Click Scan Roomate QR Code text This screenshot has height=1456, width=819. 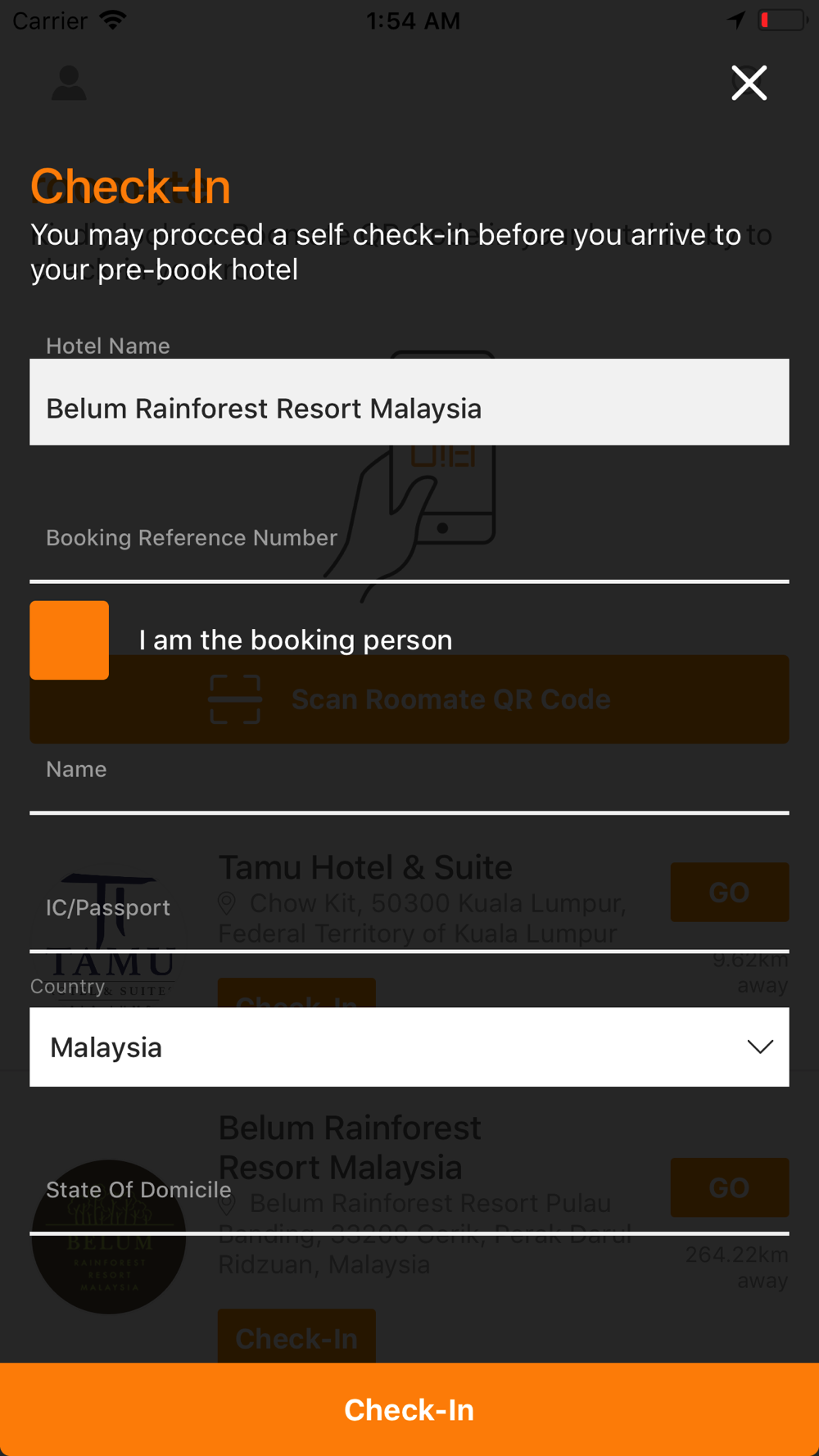pyautogui.click(x=451, y=699)
